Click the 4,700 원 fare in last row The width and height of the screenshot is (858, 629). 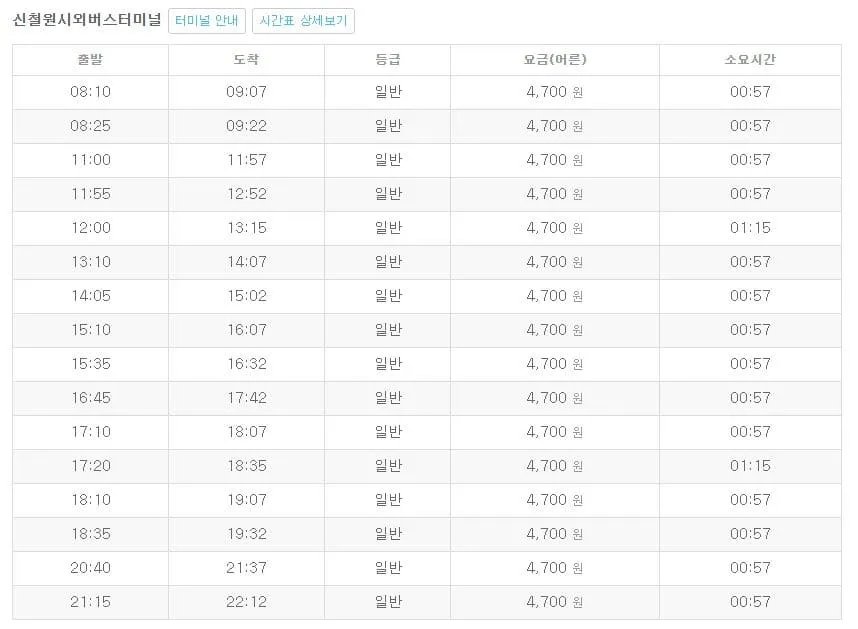(540, 600)
